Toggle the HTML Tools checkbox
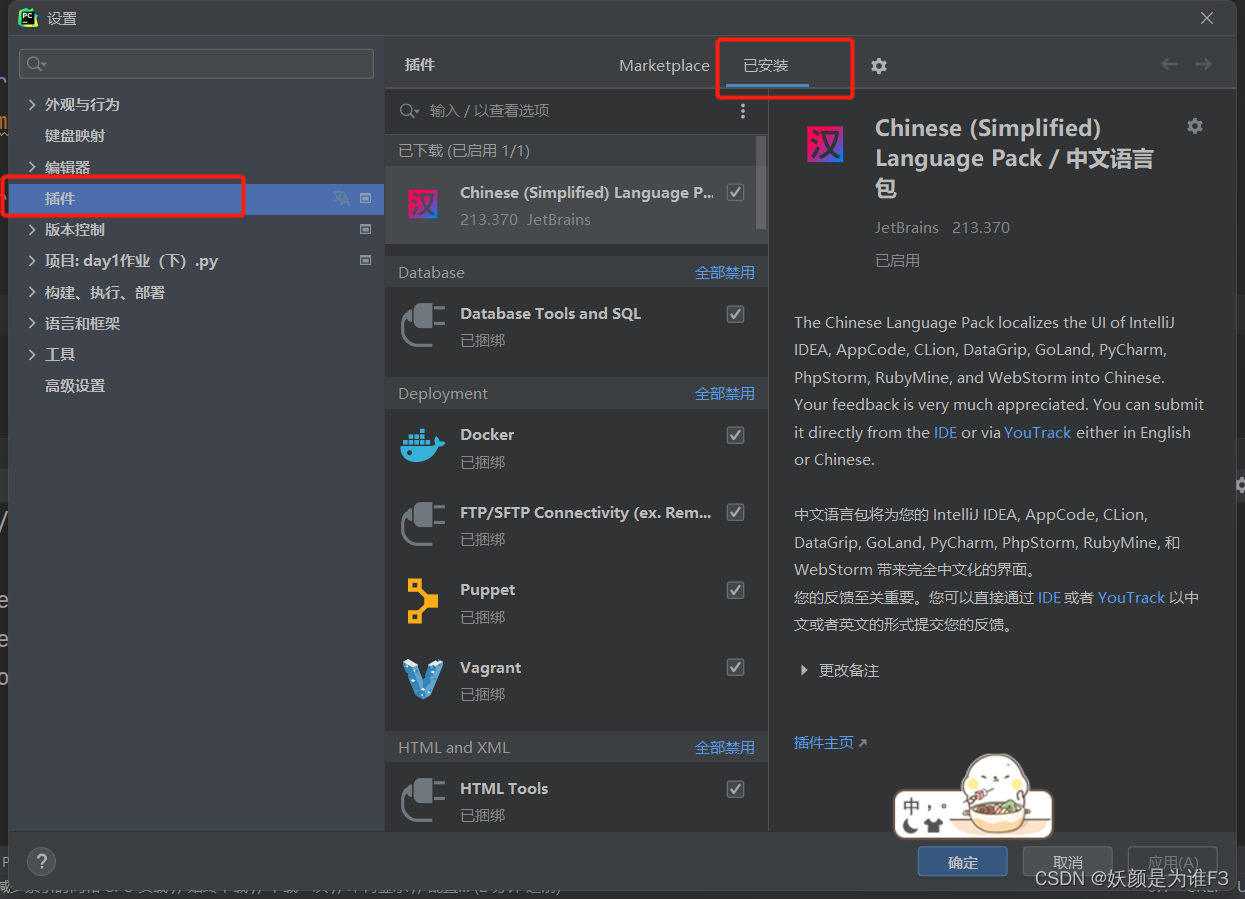 pos(735,789)
